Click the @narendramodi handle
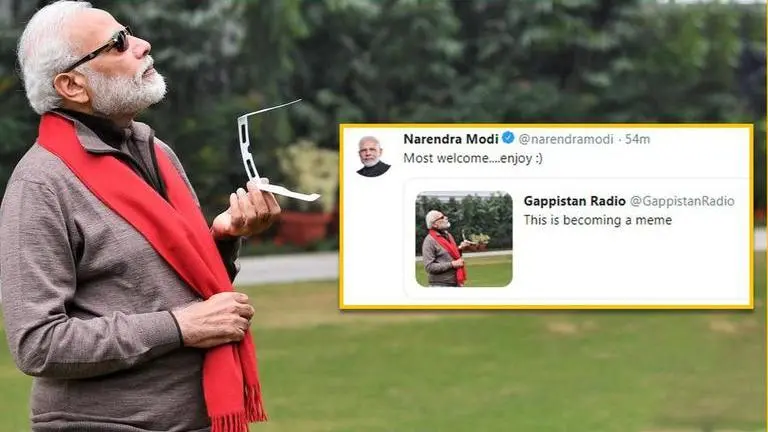The image size is (768, 432). (x=566, y=139)
